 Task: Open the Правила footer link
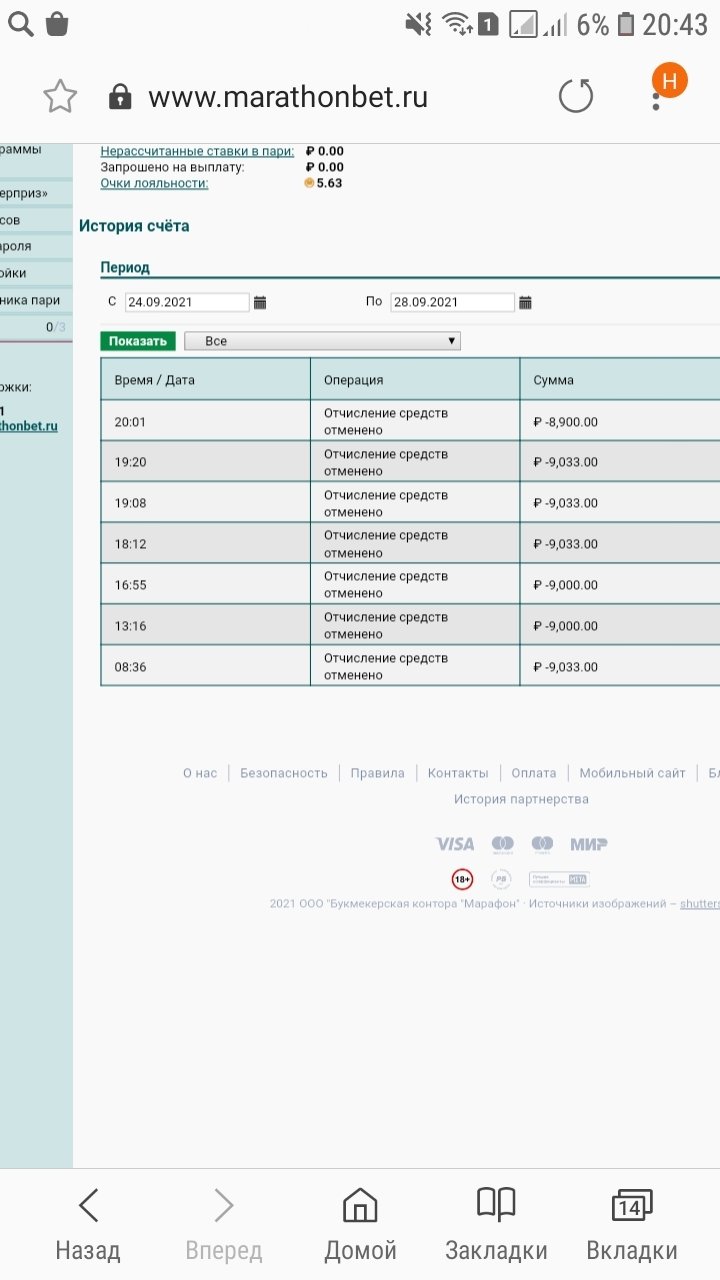377,773
